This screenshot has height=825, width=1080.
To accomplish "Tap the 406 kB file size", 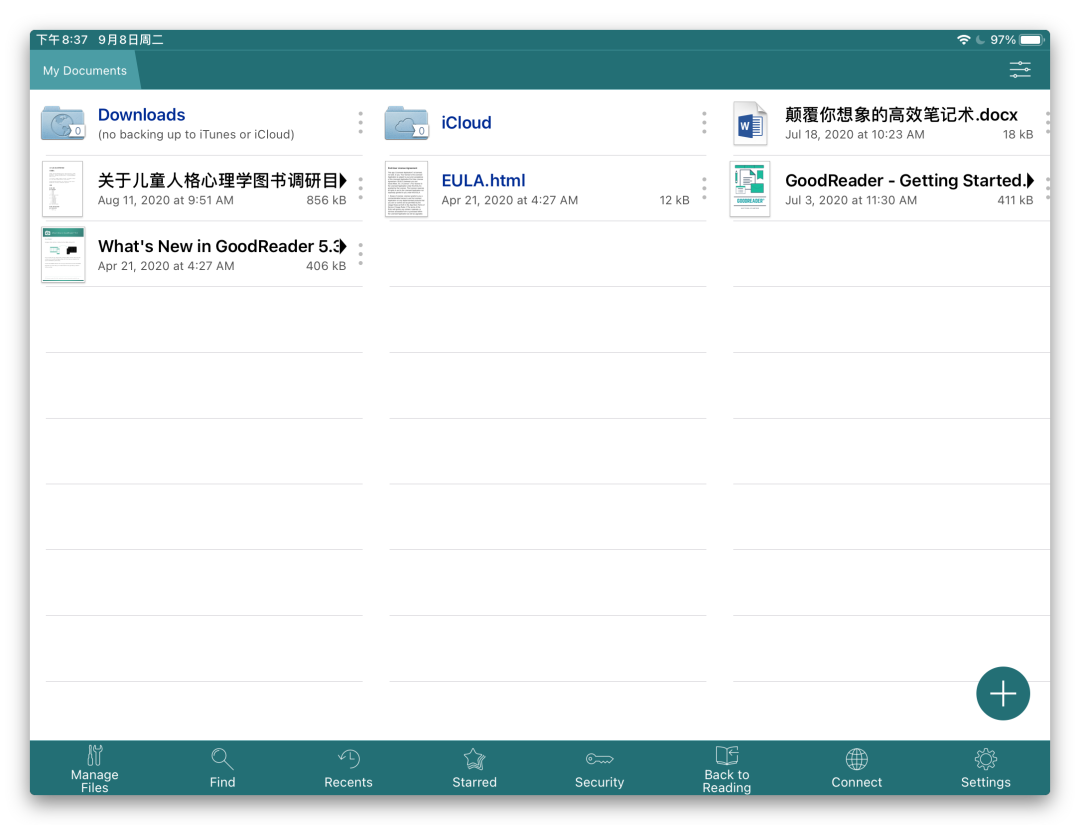I will [326, 266].
